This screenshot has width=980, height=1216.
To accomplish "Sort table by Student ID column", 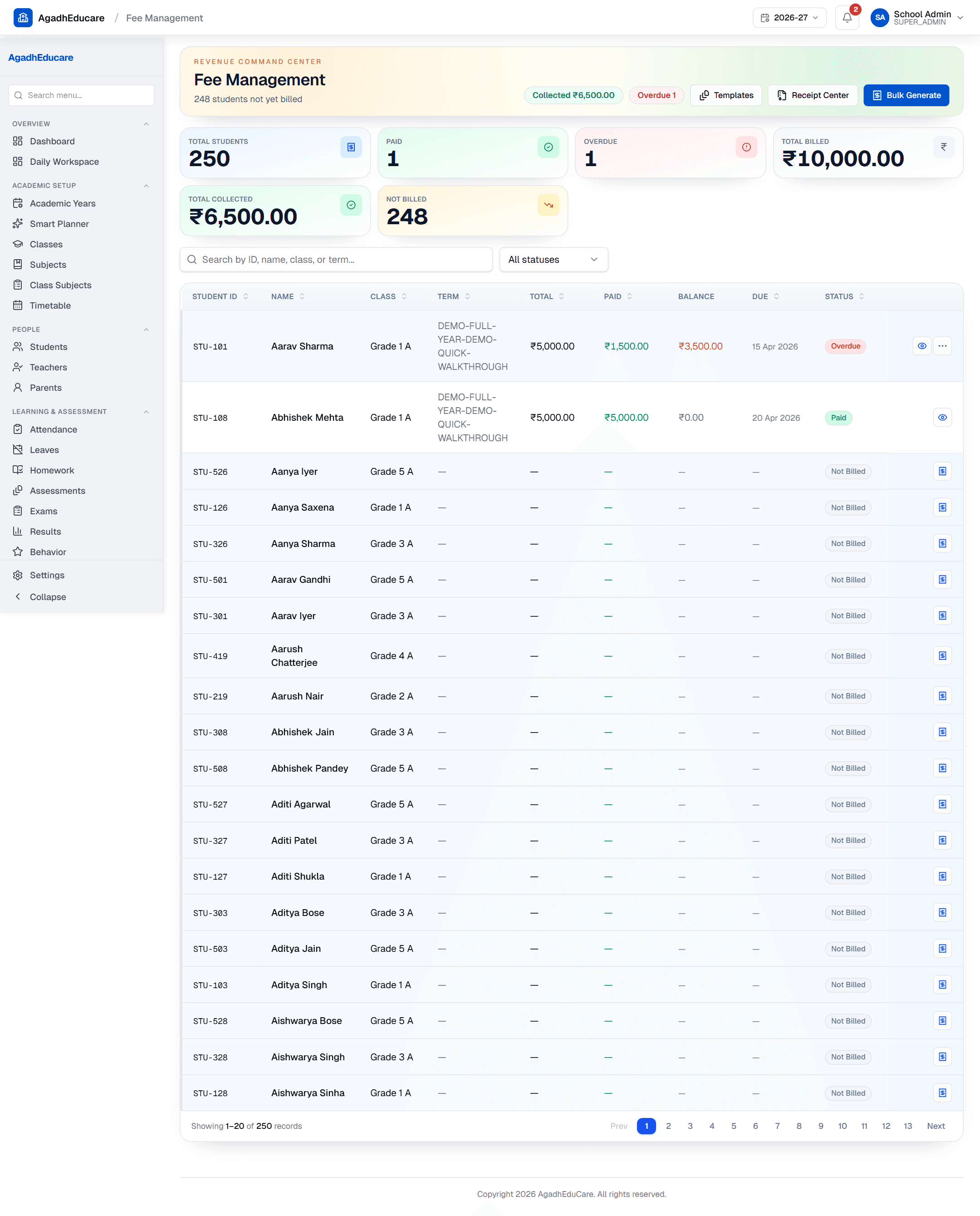I will tap(220, 296).
